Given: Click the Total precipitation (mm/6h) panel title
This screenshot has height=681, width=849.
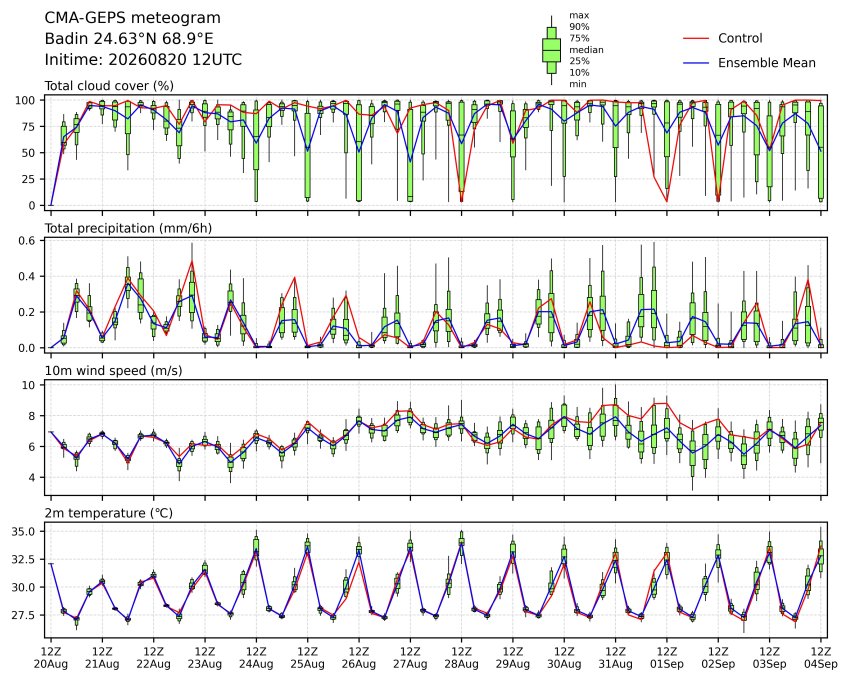Looking at the screenshot, I should pyautogui.click(x=128, y=228).
